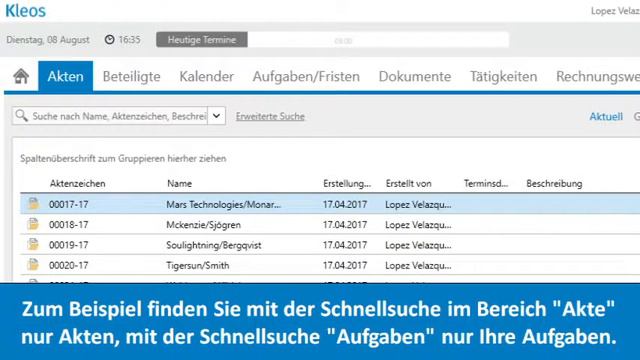Image resolution: width=640 pixels, height=360 pixels.
Task: Click Lopez Velazqu... in row 00019-17
Action: (x=418, y=245)
